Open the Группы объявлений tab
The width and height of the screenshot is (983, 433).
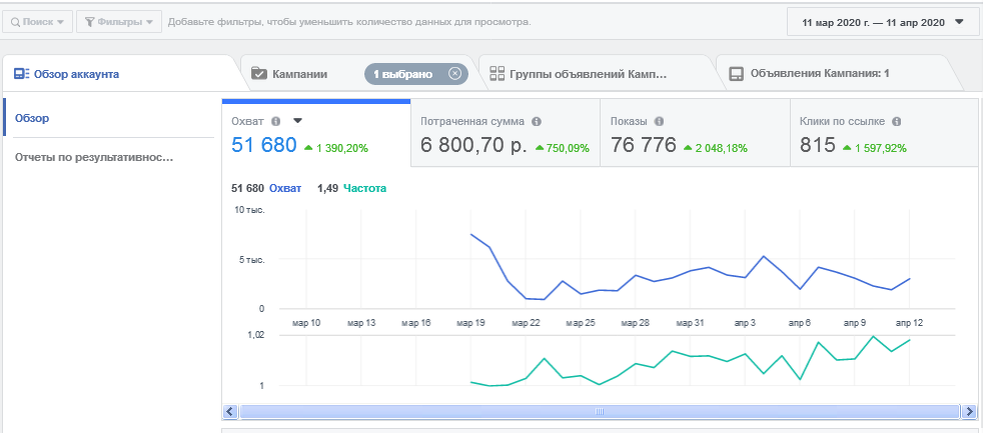[587, 74]
